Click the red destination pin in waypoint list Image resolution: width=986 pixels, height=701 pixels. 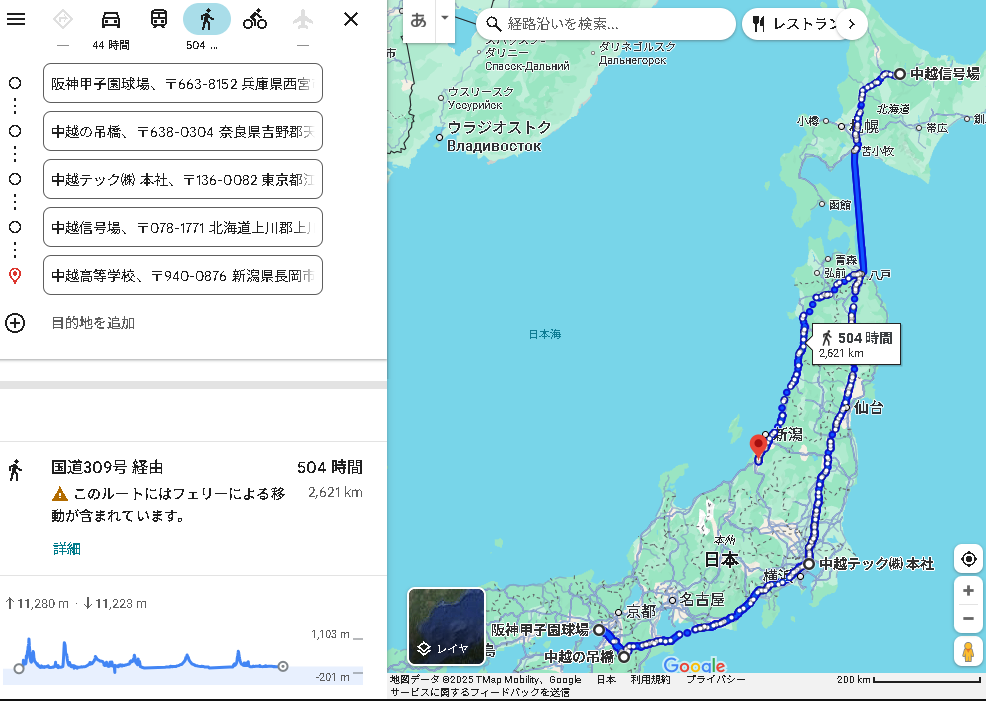15,275
